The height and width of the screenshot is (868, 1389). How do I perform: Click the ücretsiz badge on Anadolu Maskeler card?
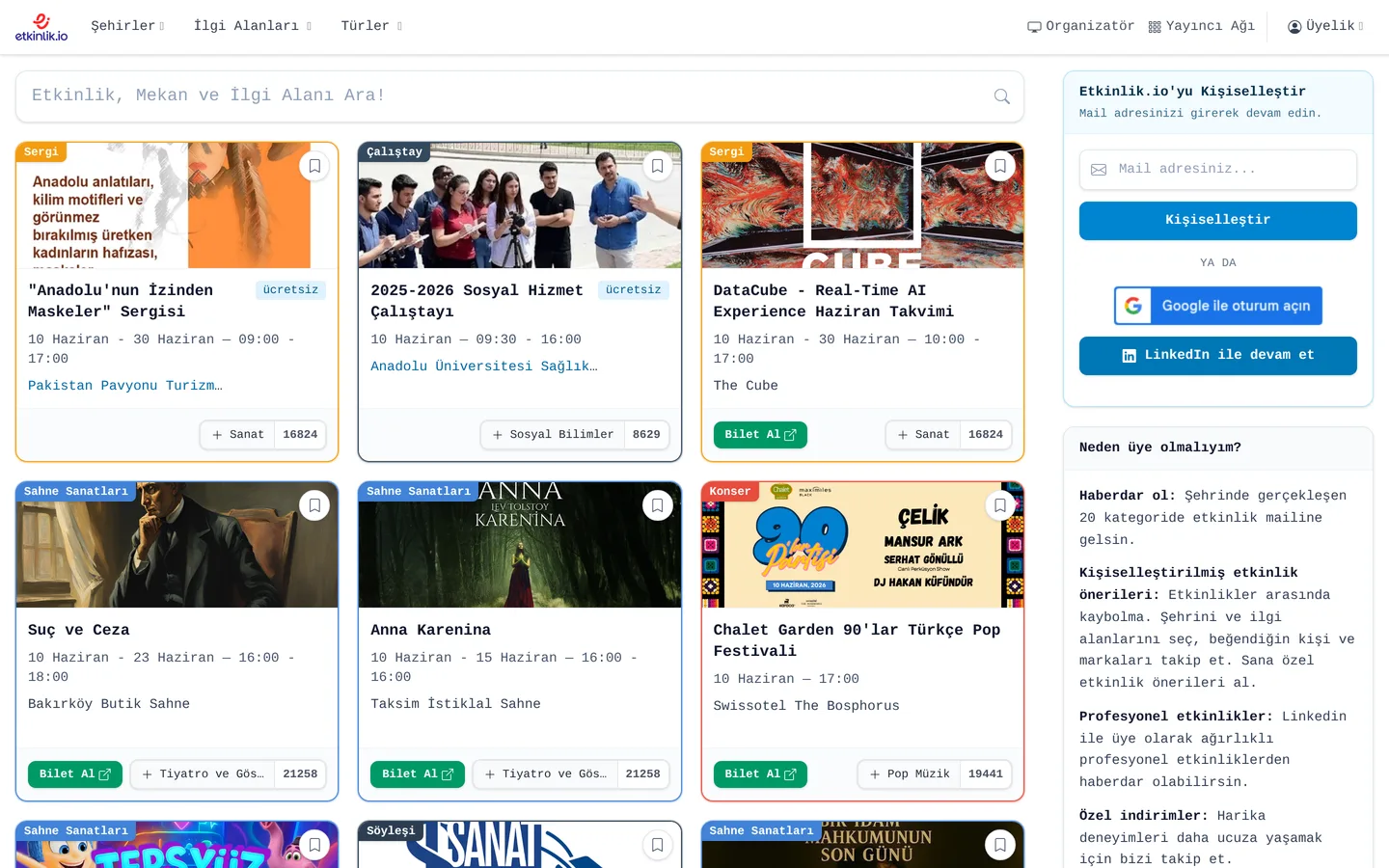[x=290, y=290]
